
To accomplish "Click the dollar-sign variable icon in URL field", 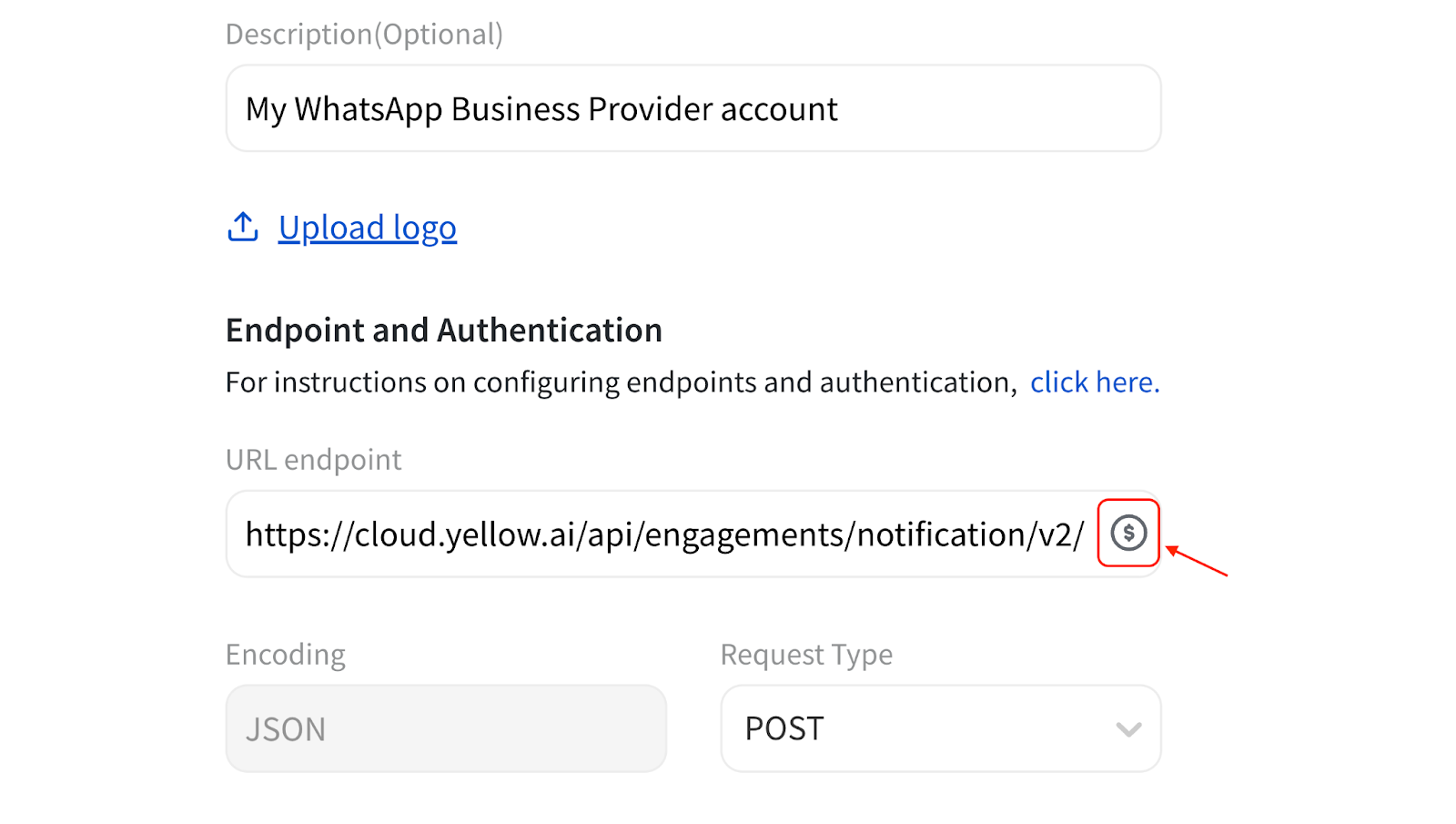I will [1128, 533].
